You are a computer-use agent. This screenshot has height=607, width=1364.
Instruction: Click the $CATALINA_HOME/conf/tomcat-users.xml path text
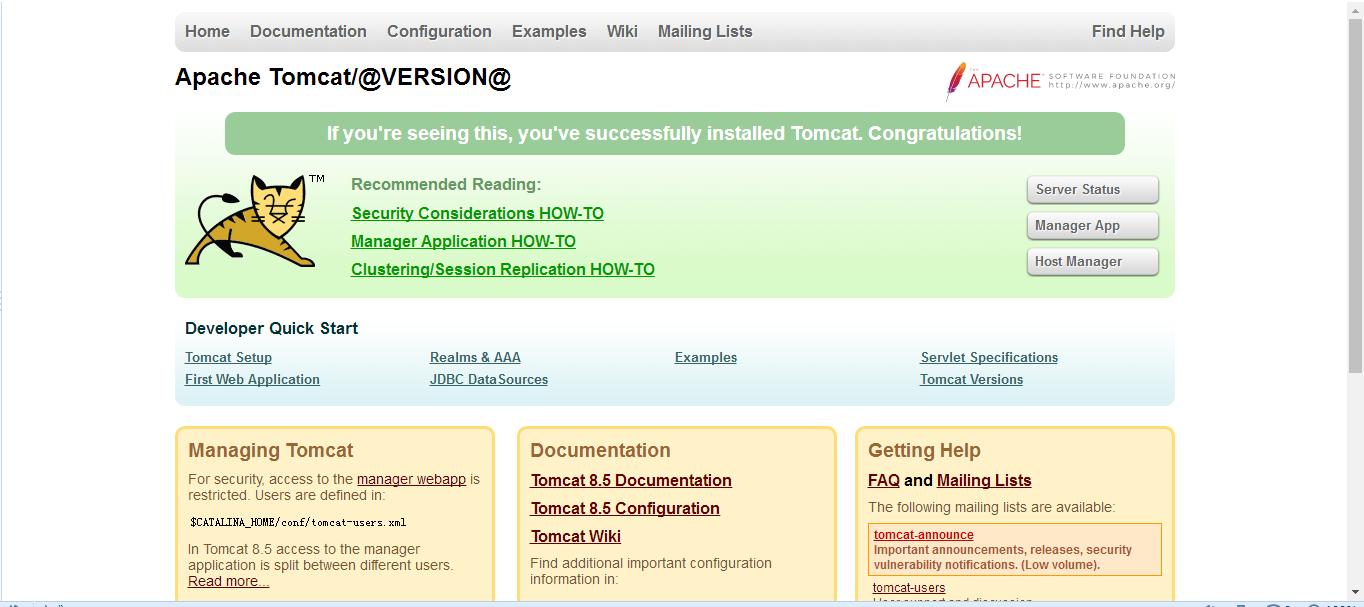(x=298, y=522)
